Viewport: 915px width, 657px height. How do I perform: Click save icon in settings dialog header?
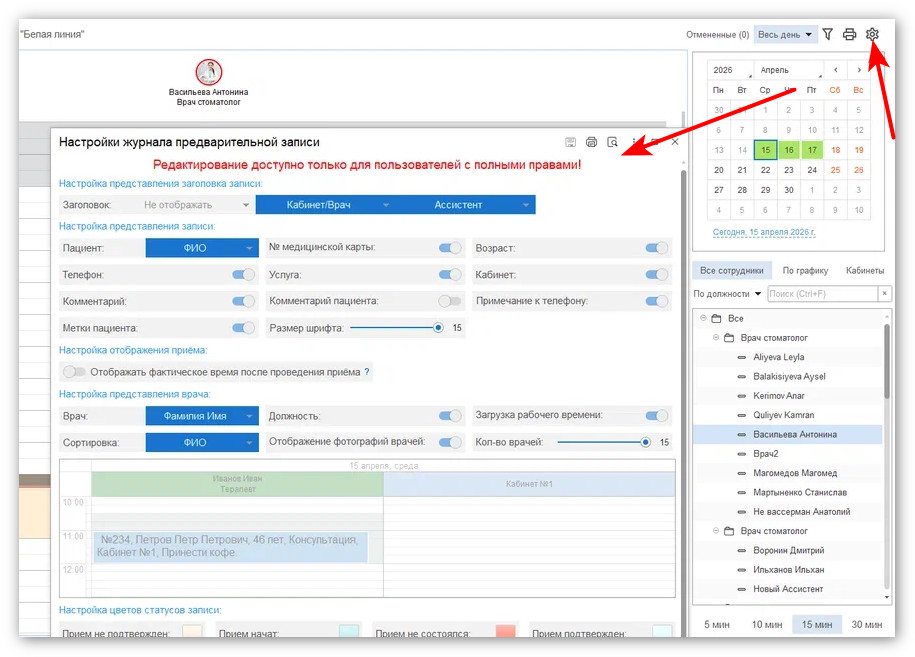(570, 142)
